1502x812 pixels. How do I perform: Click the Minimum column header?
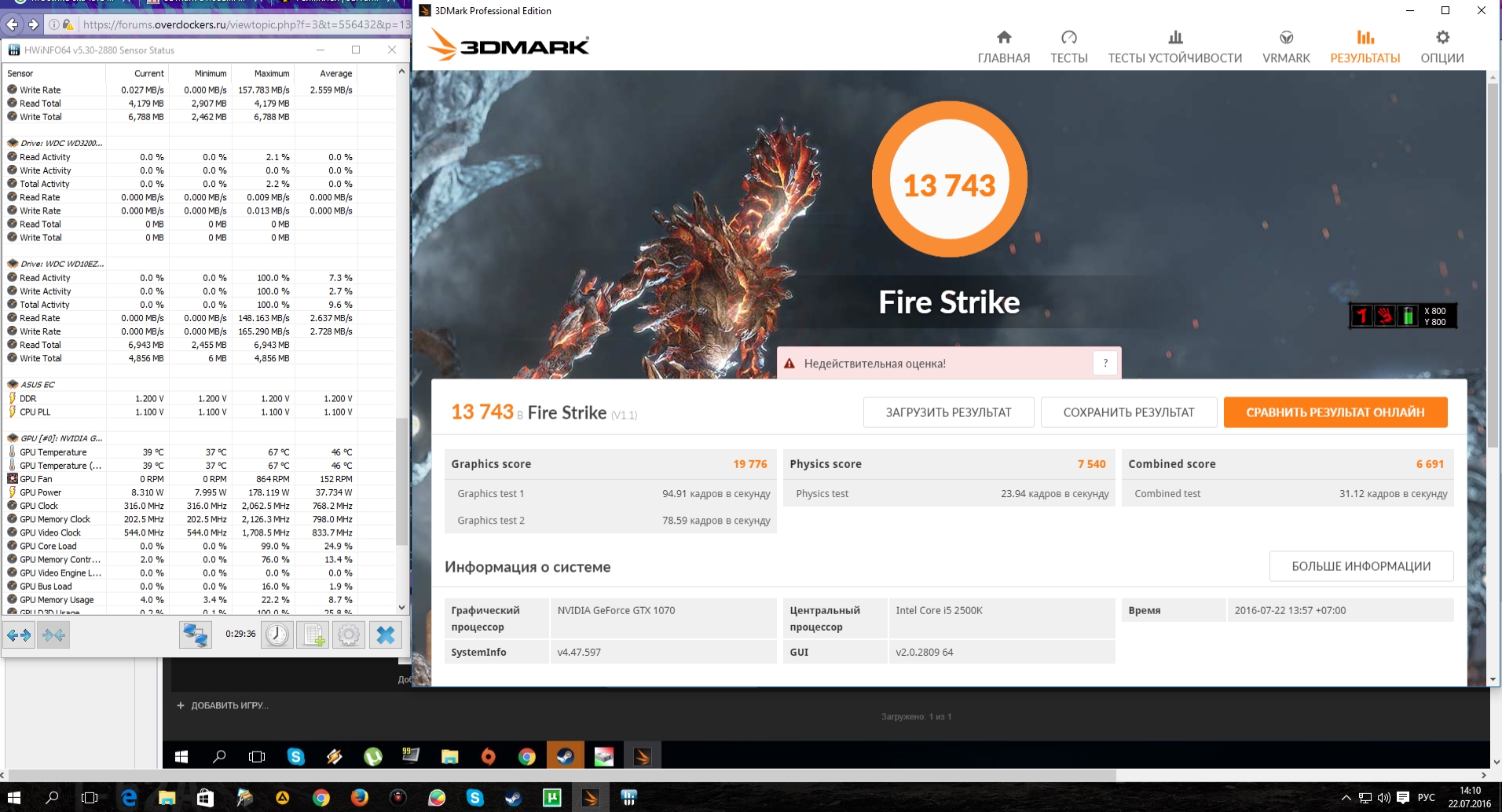click(x=200, y=73)
